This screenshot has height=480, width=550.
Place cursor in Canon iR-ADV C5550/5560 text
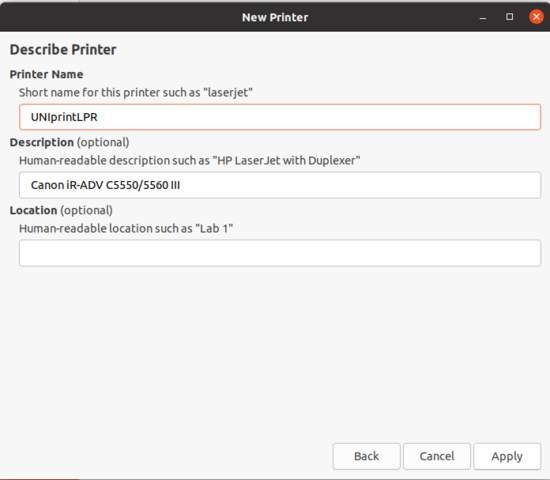[x=105, y=185]
